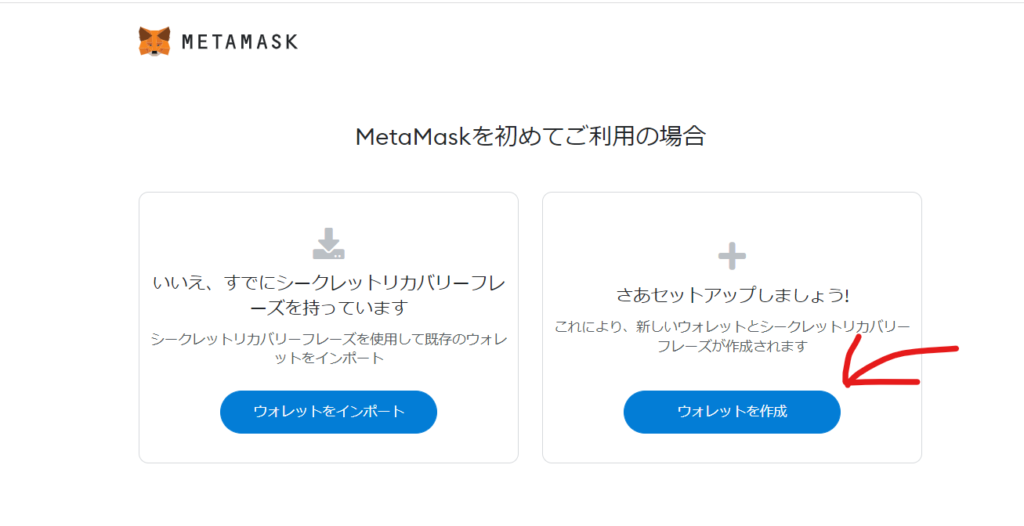Click the heading MetaMaskを初めてご利用の場合

click(530, 137)
